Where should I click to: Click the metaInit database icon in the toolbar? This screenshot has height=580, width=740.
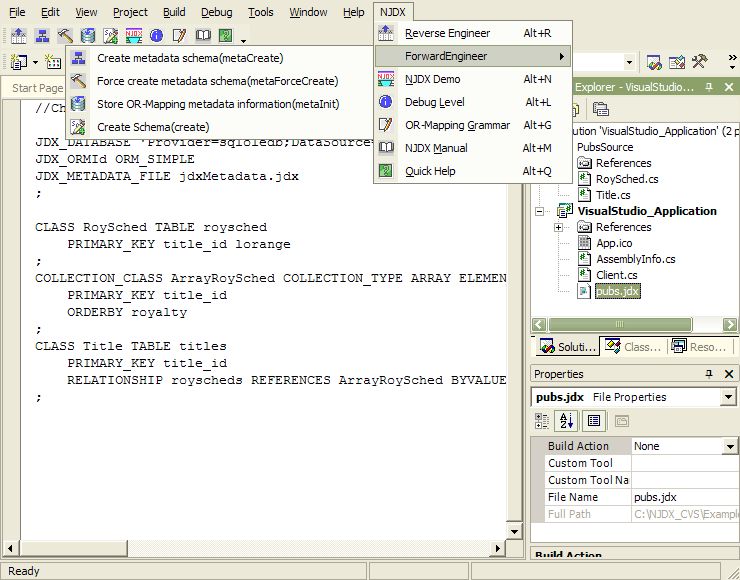pyautogui.click(x=88, y=35)
